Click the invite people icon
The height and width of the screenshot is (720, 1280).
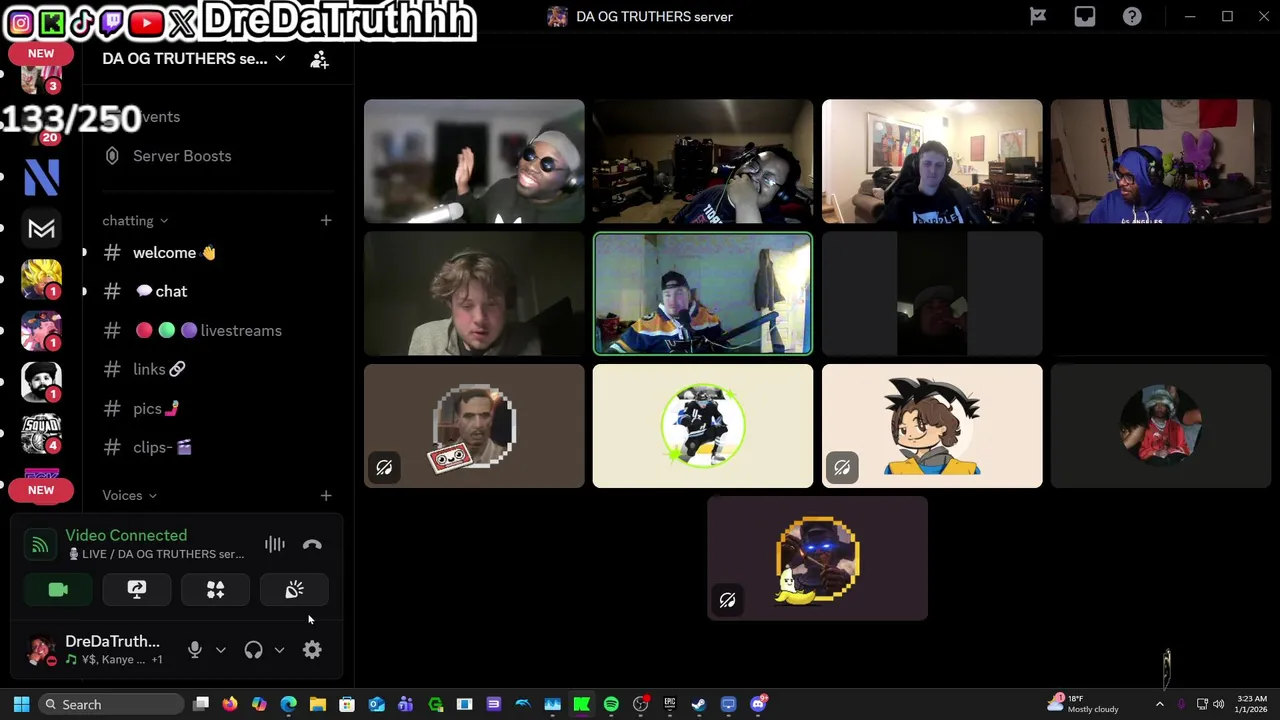319,60
